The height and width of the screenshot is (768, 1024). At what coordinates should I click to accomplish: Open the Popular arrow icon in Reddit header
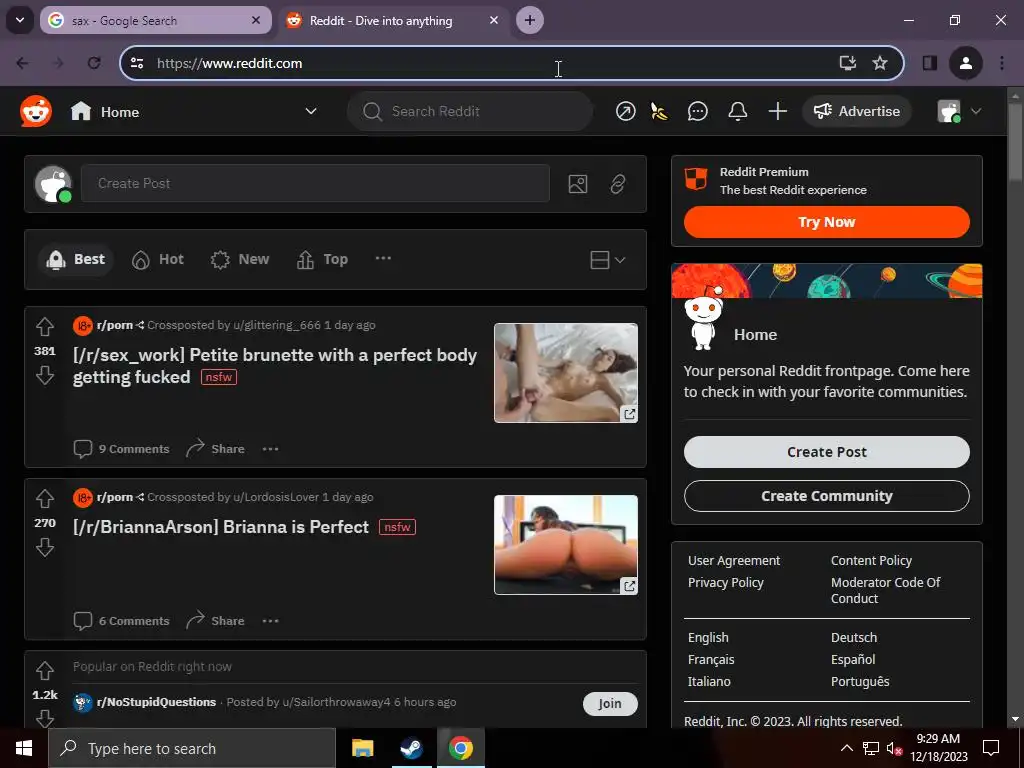click(x=625, y=112)
